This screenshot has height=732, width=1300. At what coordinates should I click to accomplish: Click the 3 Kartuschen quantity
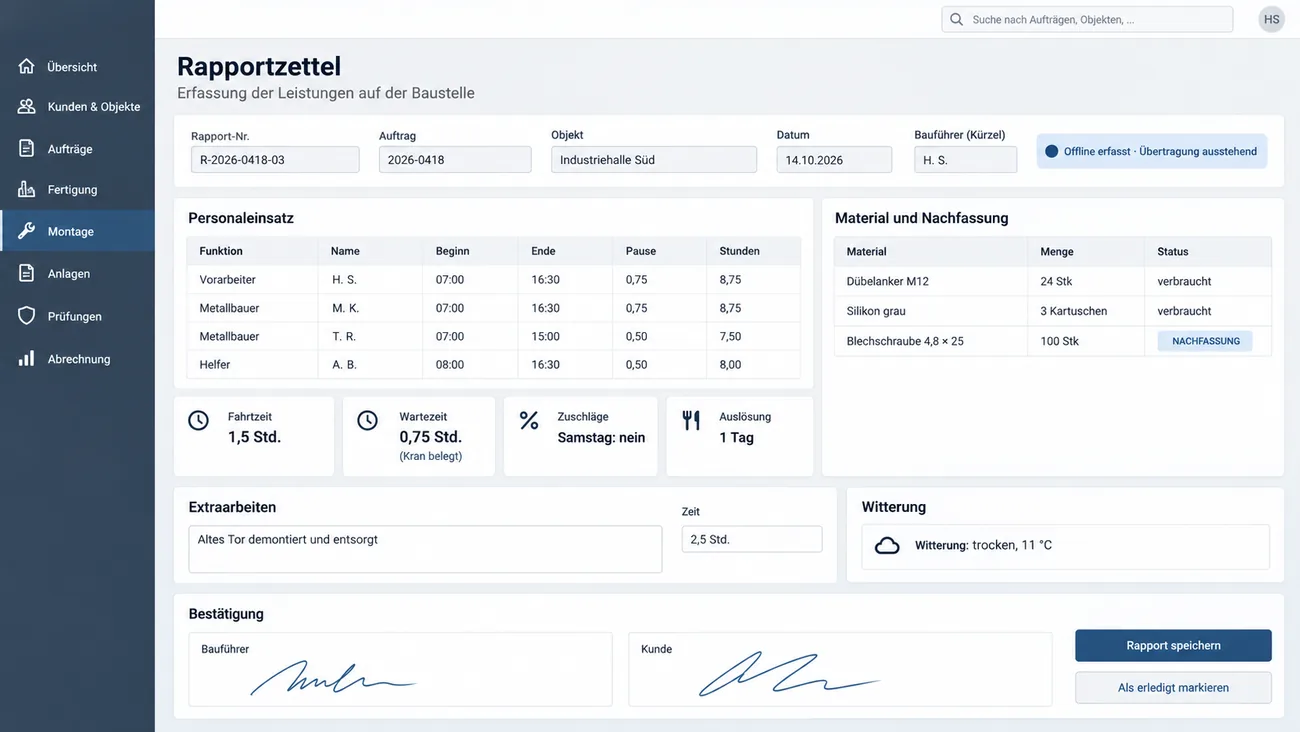point(1073,311)
